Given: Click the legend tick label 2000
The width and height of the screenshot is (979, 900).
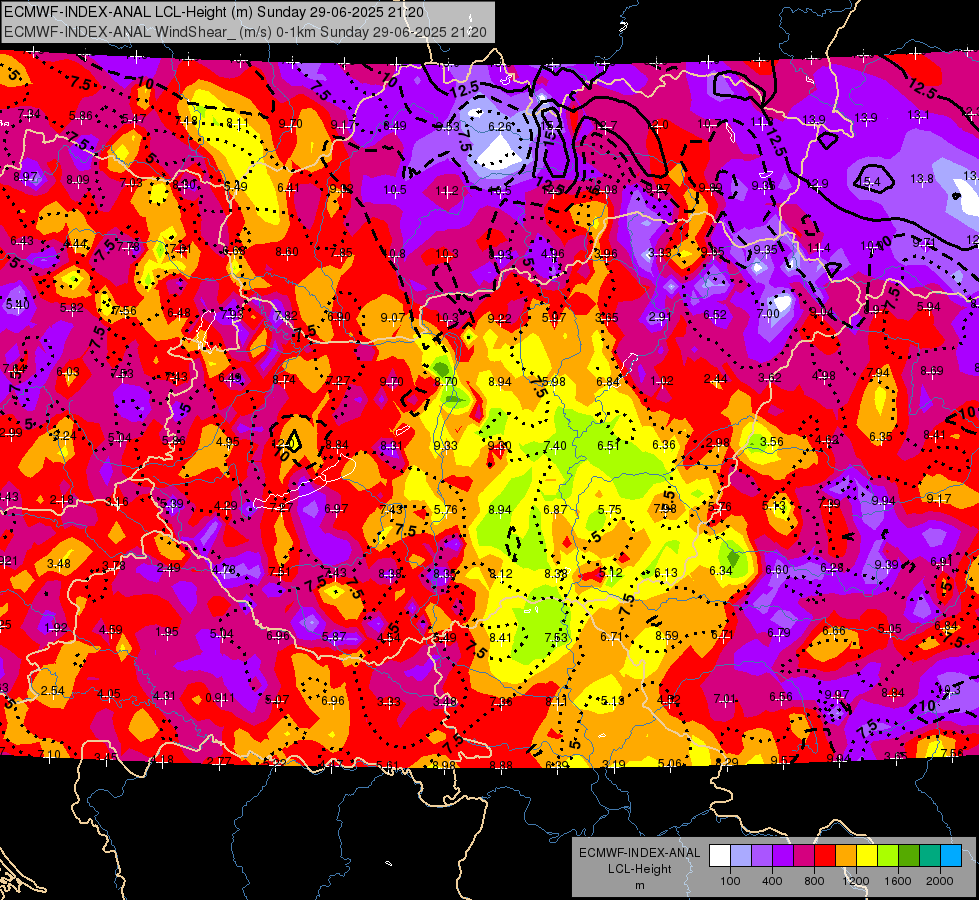Looking at the screenshot, I should pyautogui.click(x=940, y=881).
